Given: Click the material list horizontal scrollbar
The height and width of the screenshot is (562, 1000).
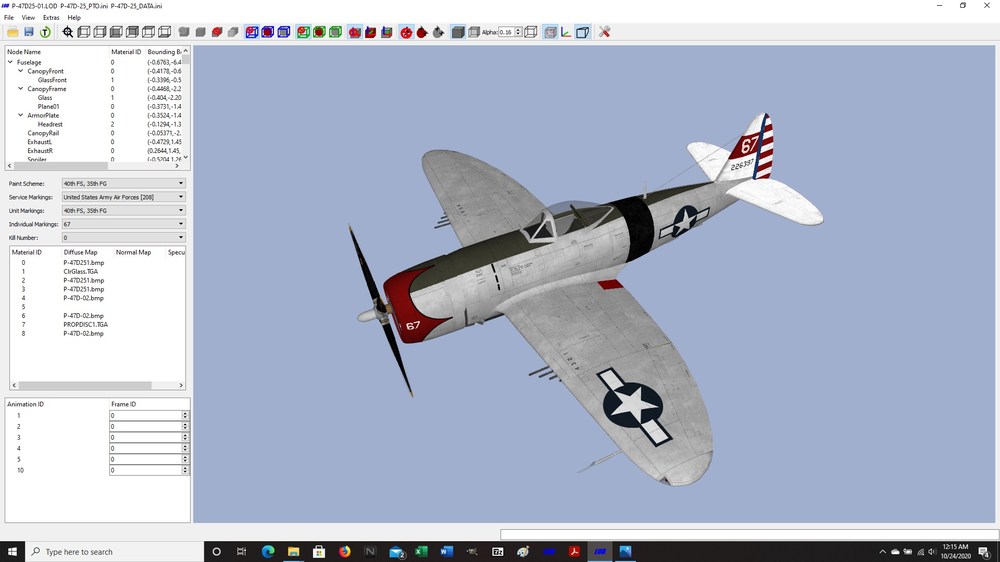Looking at the screenshot, I should 98,385.
